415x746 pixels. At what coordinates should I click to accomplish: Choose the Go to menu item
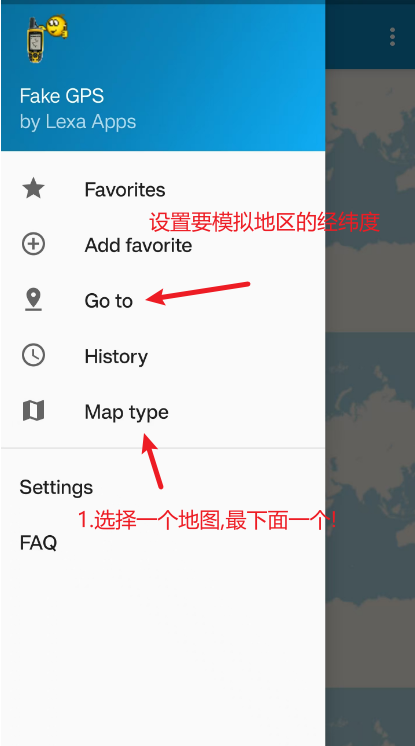163,301
